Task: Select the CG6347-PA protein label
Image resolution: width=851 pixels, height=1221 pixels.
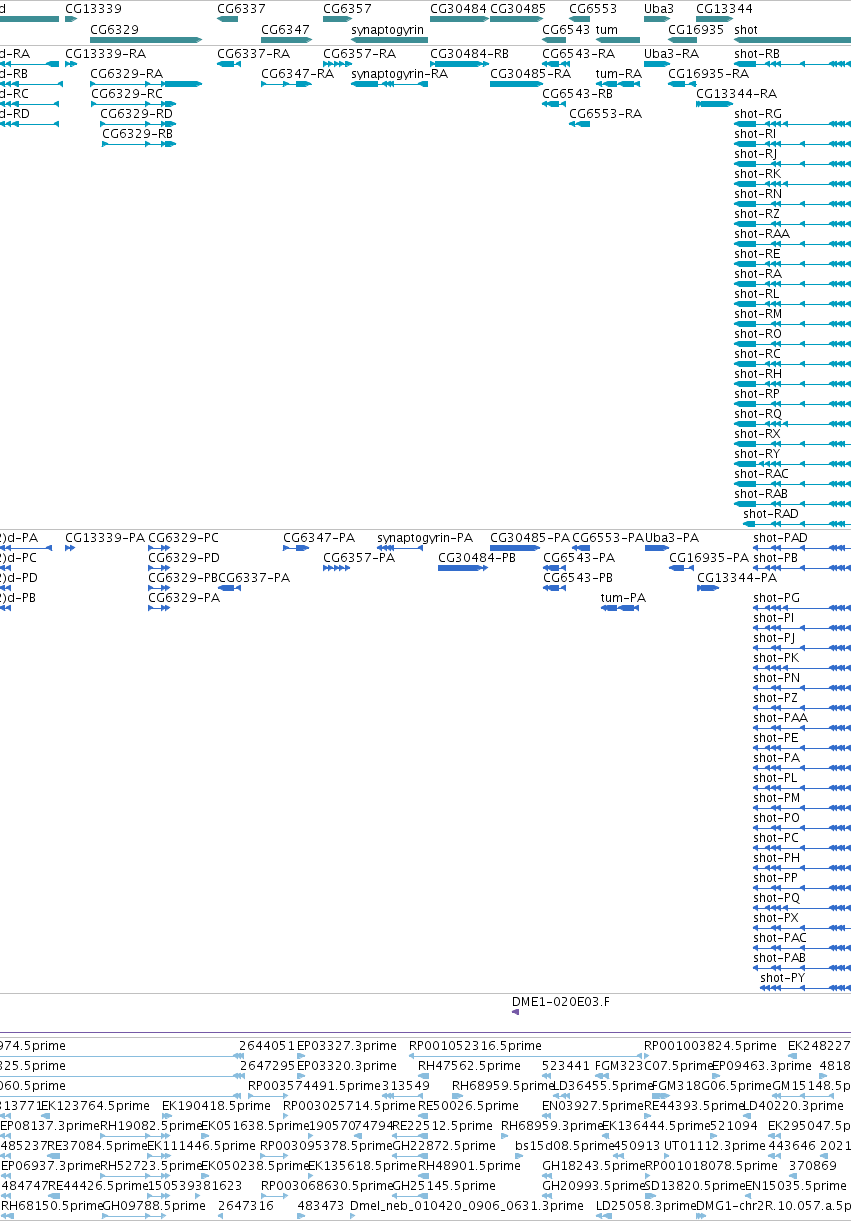Action: [x=319, y=537]
